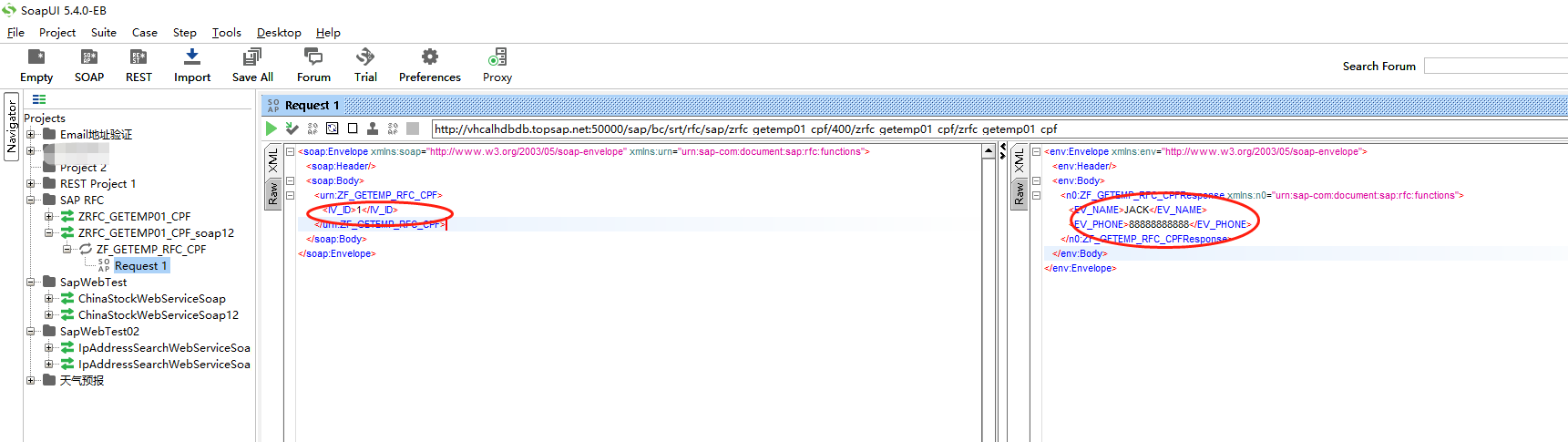This screenshot has width=1568, height=442.
Task: Collapse ZRFC_GETEMP01_CPF_soap12 node
Action: (48, 232)
